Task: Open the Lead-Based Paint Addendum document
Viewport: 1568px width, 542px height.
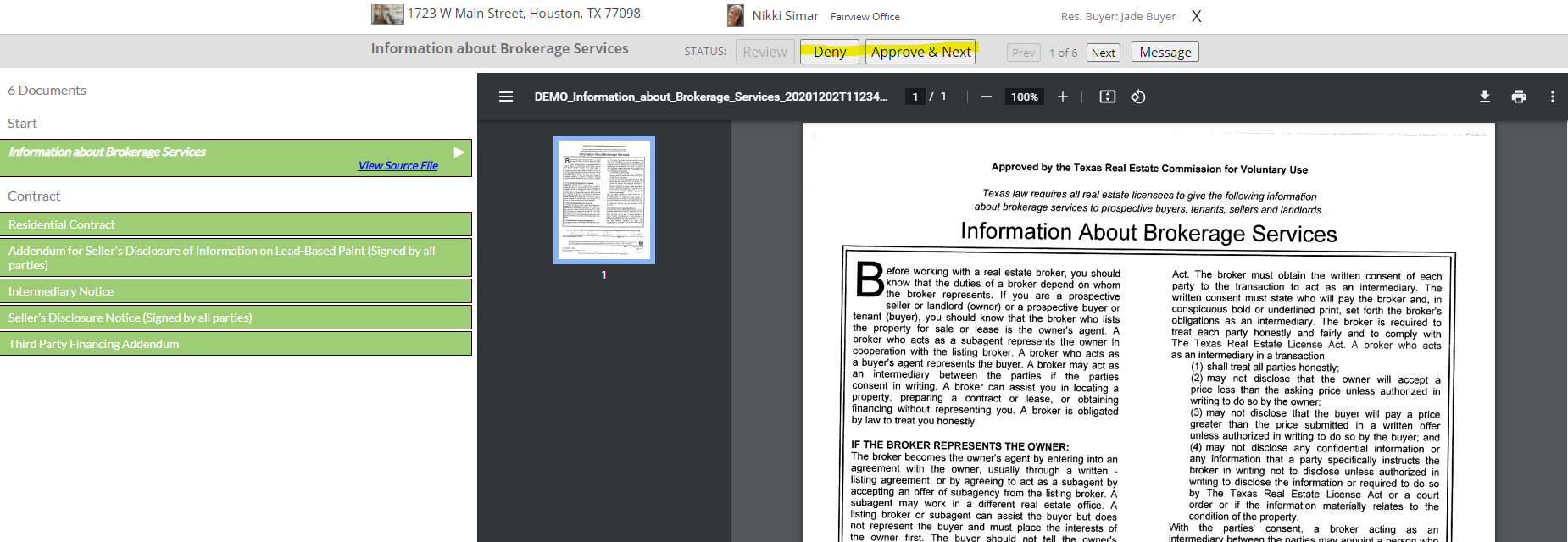Action: coord(236,257)
